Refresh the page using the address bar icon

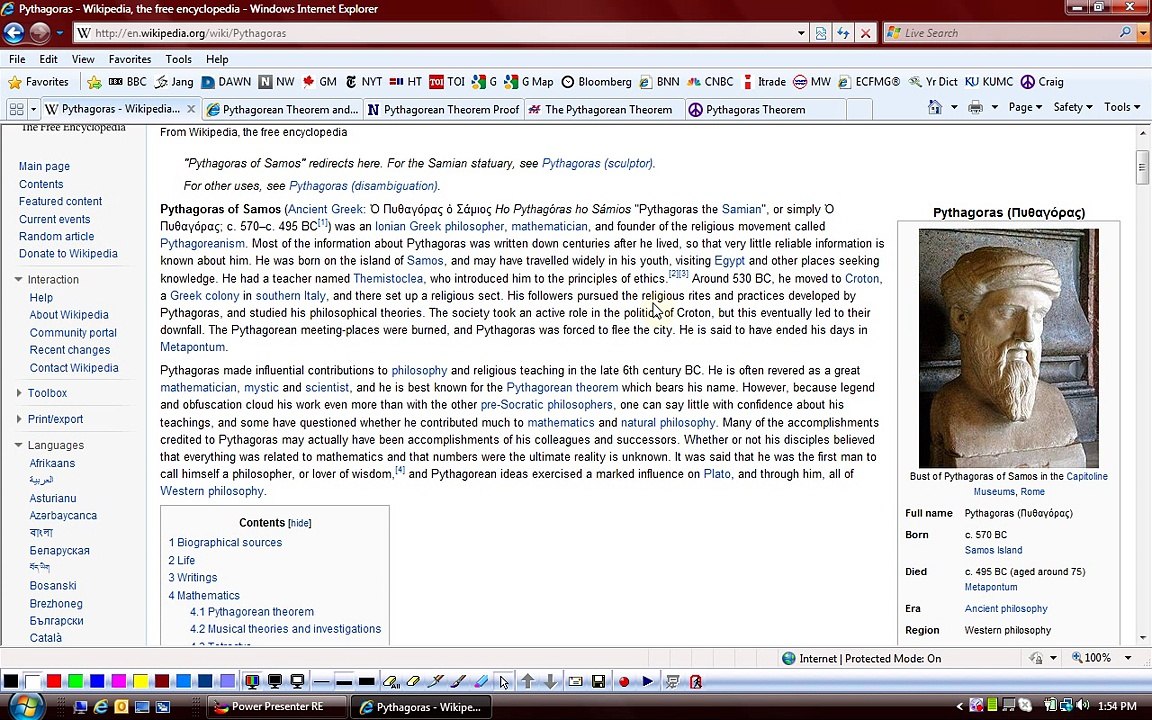(x=843, y=33)
